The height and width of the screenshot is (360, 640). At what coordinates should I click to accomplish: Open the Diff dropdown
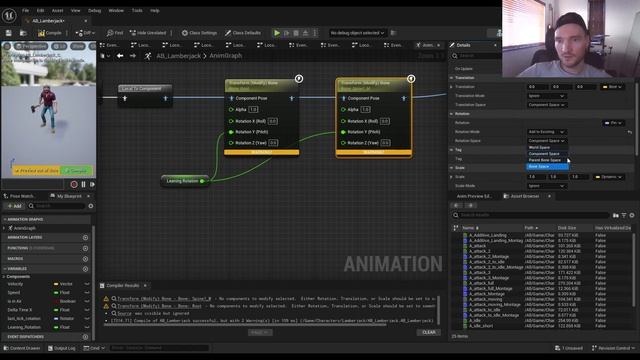point(85,33)
